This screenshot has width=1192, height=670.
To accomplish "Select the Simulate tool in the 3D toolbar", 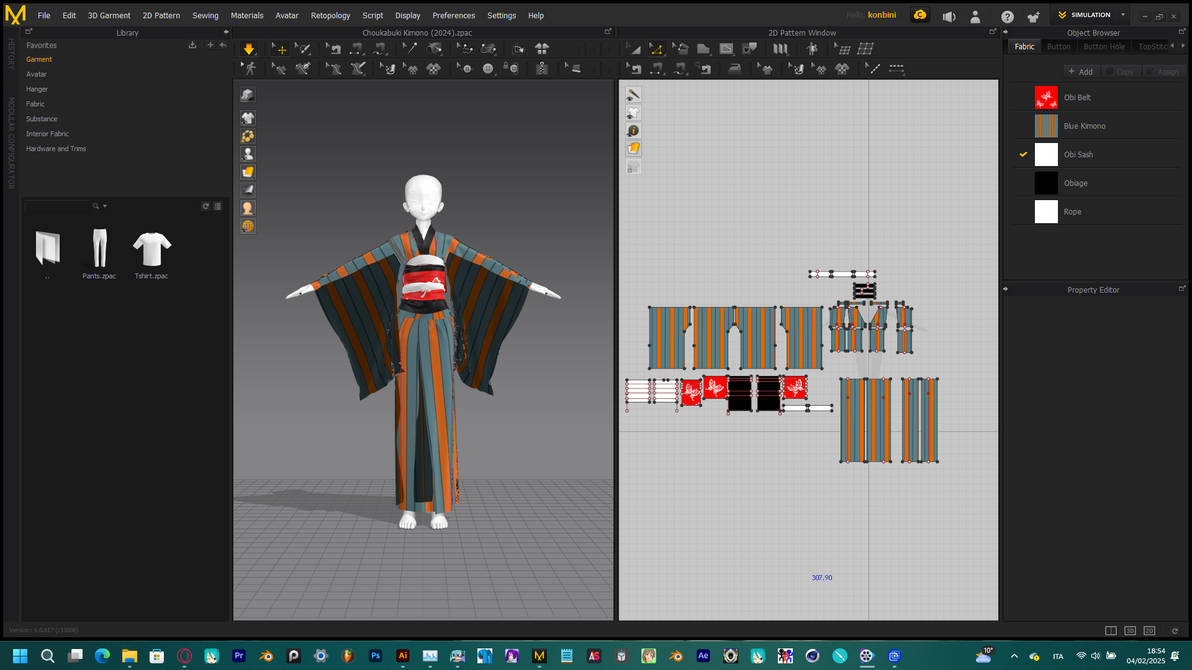I will coord(248,48).
